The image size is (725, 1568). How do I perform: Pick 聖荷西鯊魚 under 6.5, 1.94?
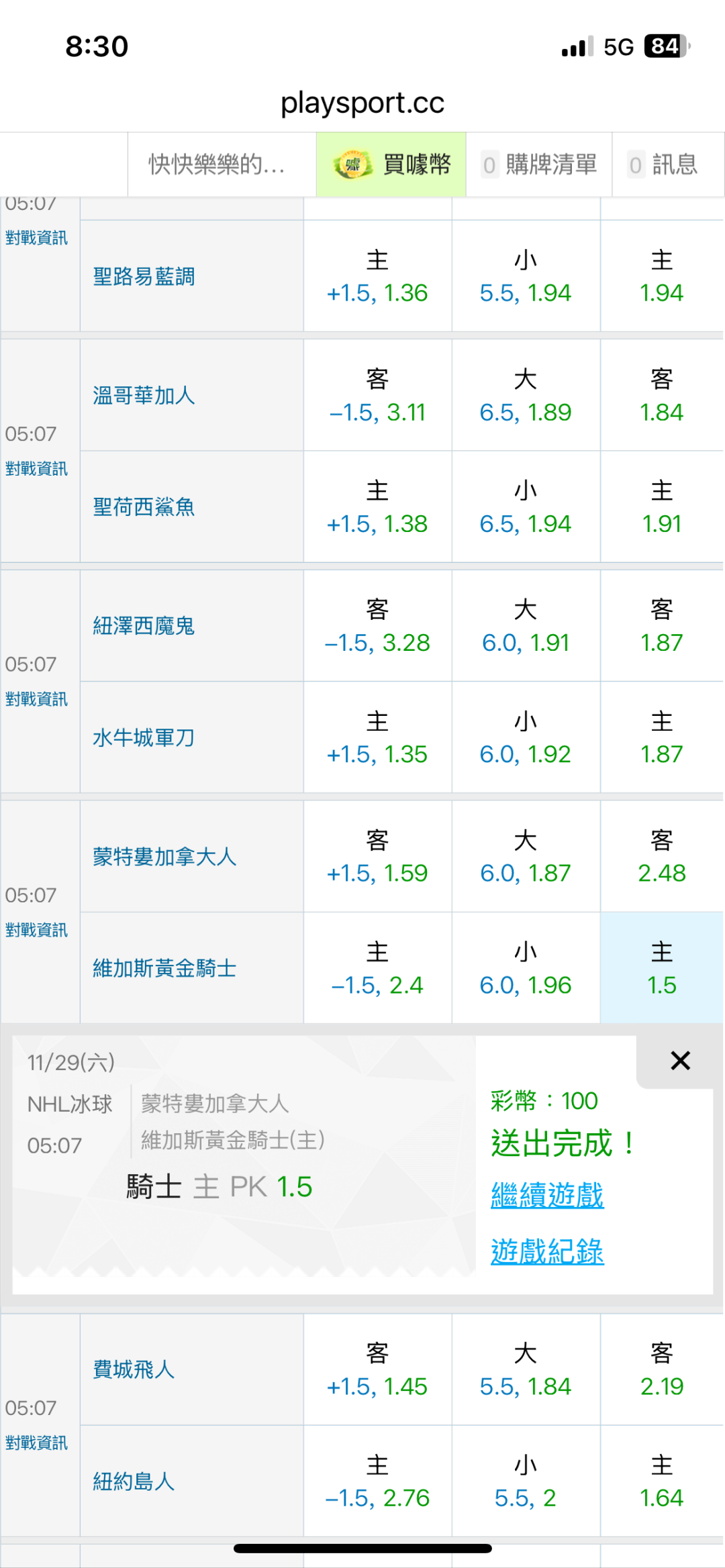pyautogui.click(x=525, y=507)
